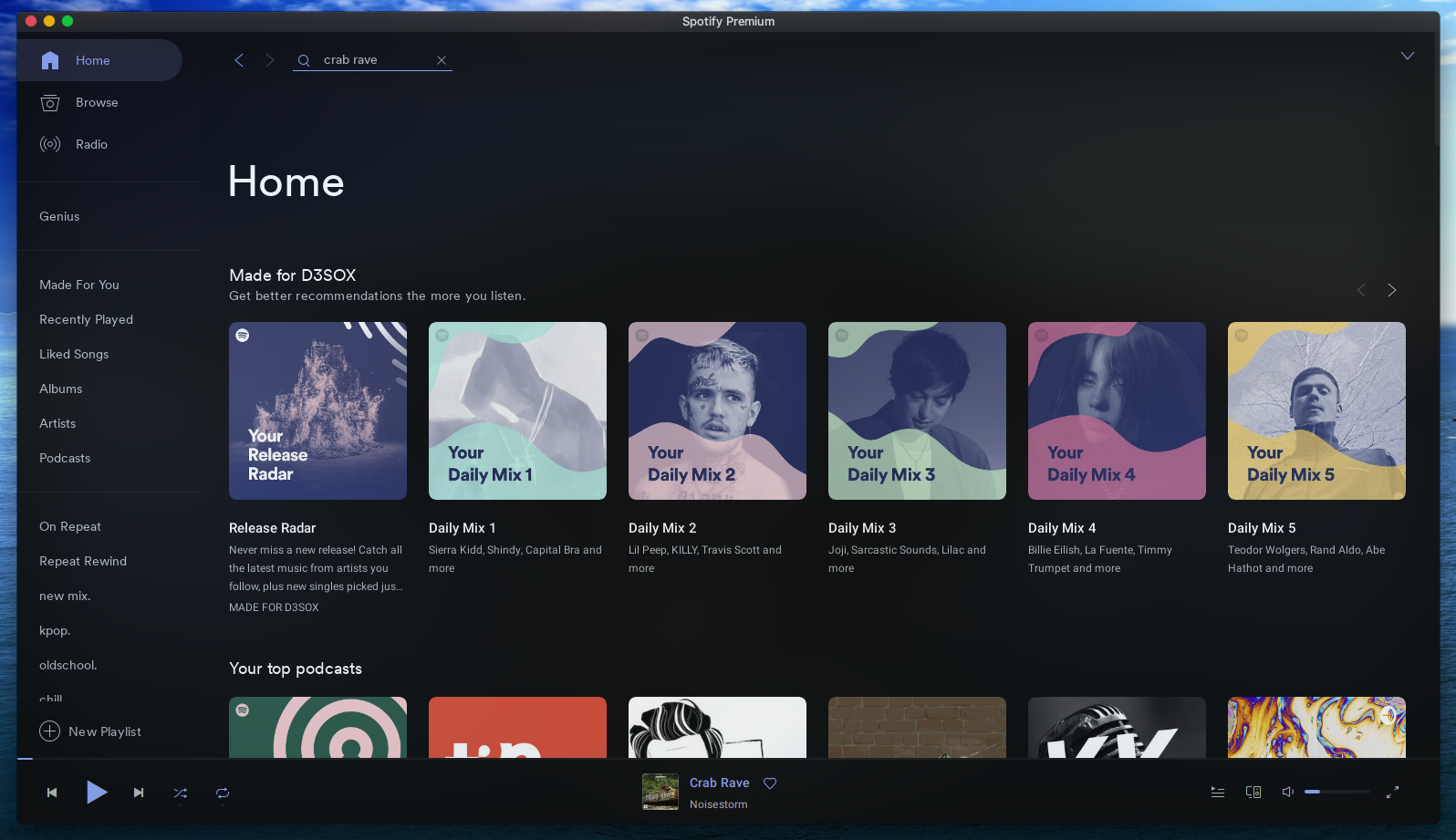Open the On Repeat playlist

click(x=70, y=526)
